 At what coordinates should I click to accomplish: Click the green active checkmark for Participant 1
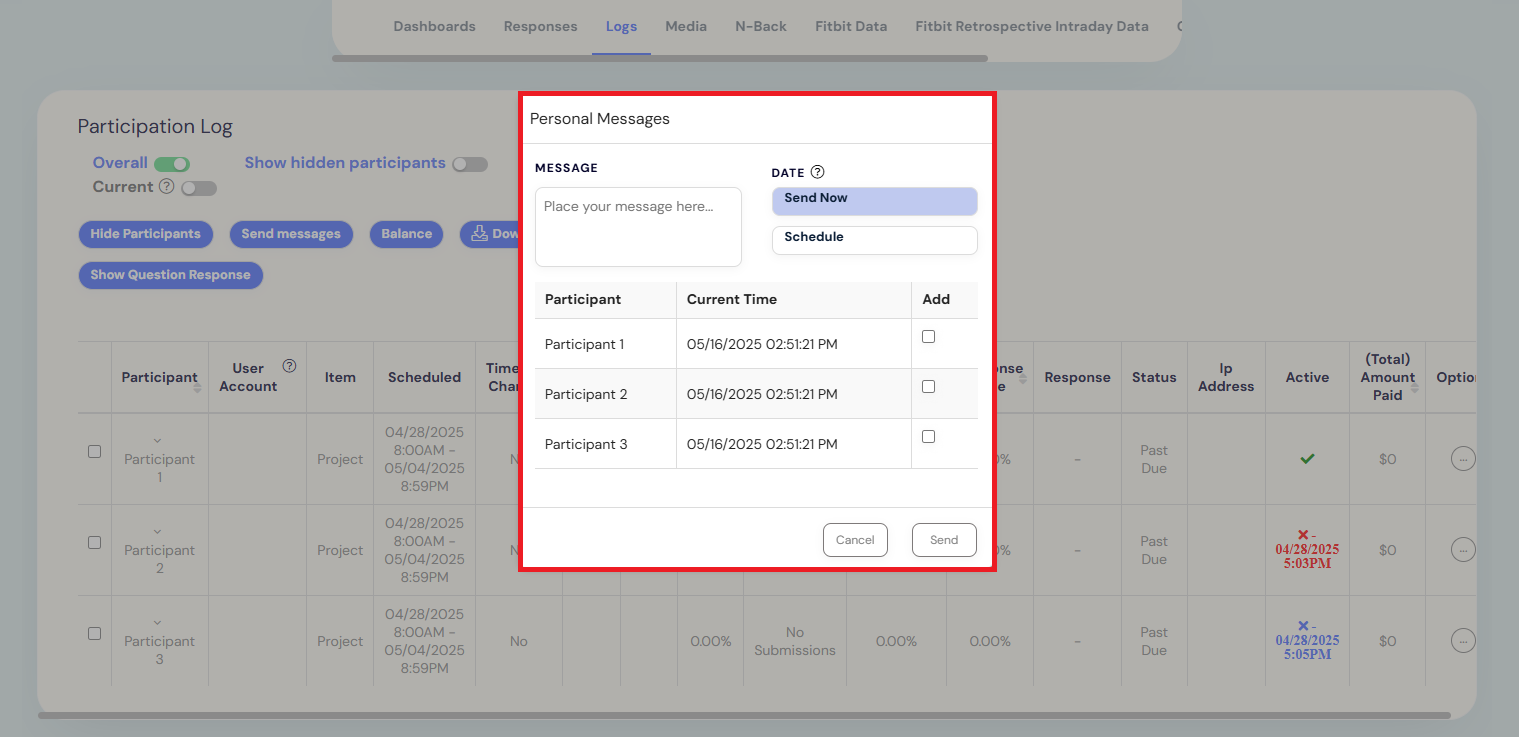pyautogui.click(x=1307, y=459)
